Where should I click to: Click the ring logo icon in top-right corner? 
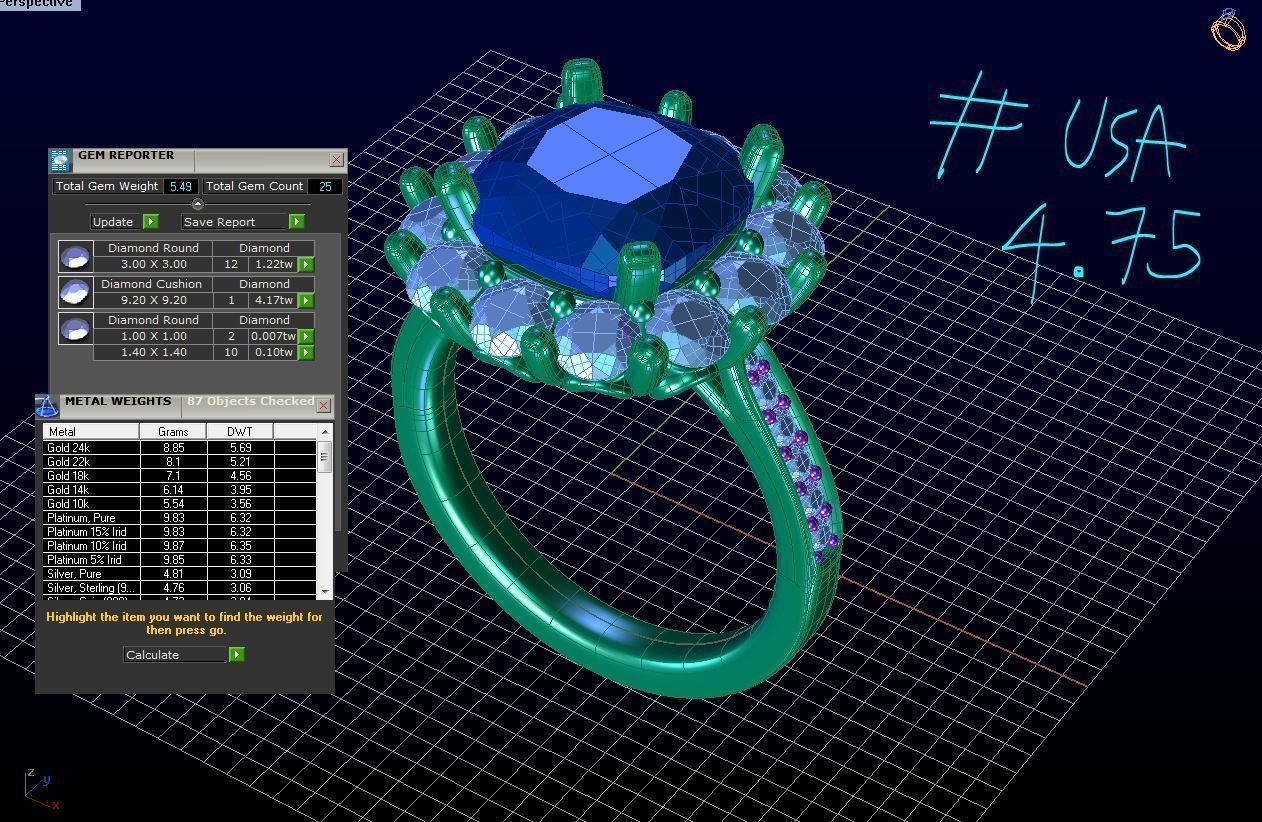(1228, 29)
